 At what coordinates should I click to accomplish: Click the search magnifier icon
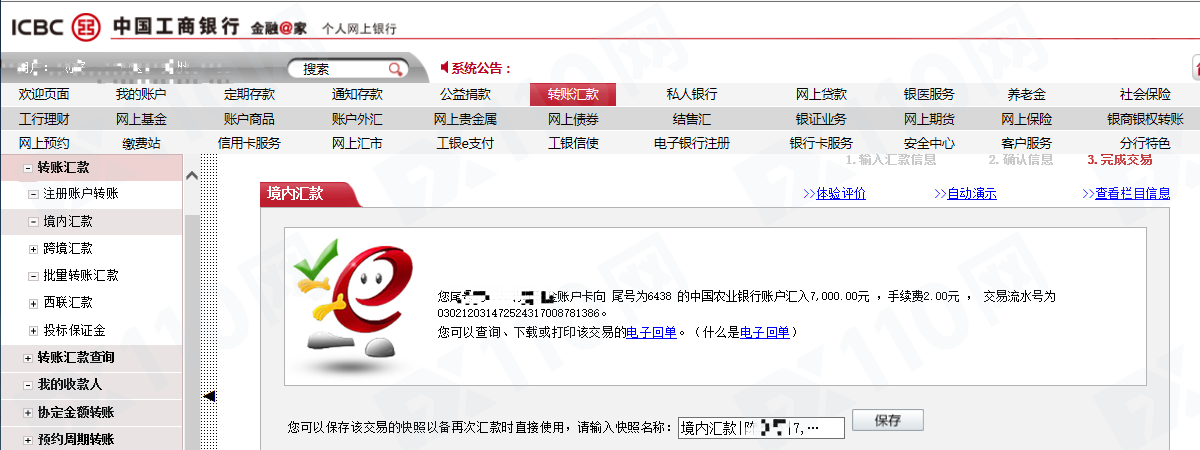(396, 69)
